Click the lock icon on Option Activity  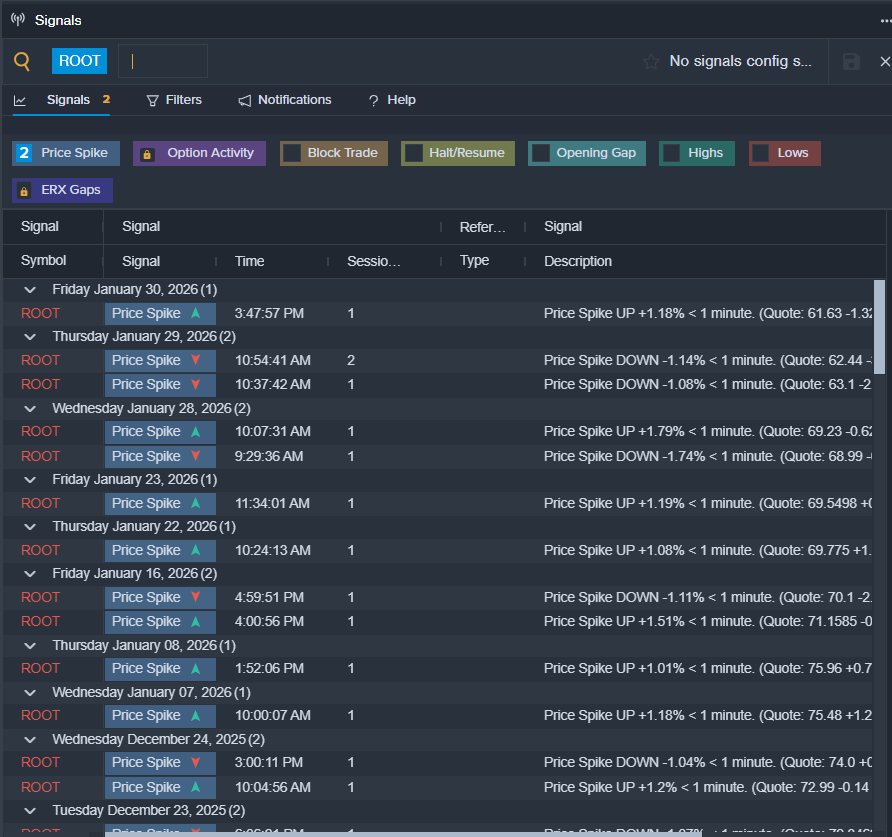coord(147,154)
